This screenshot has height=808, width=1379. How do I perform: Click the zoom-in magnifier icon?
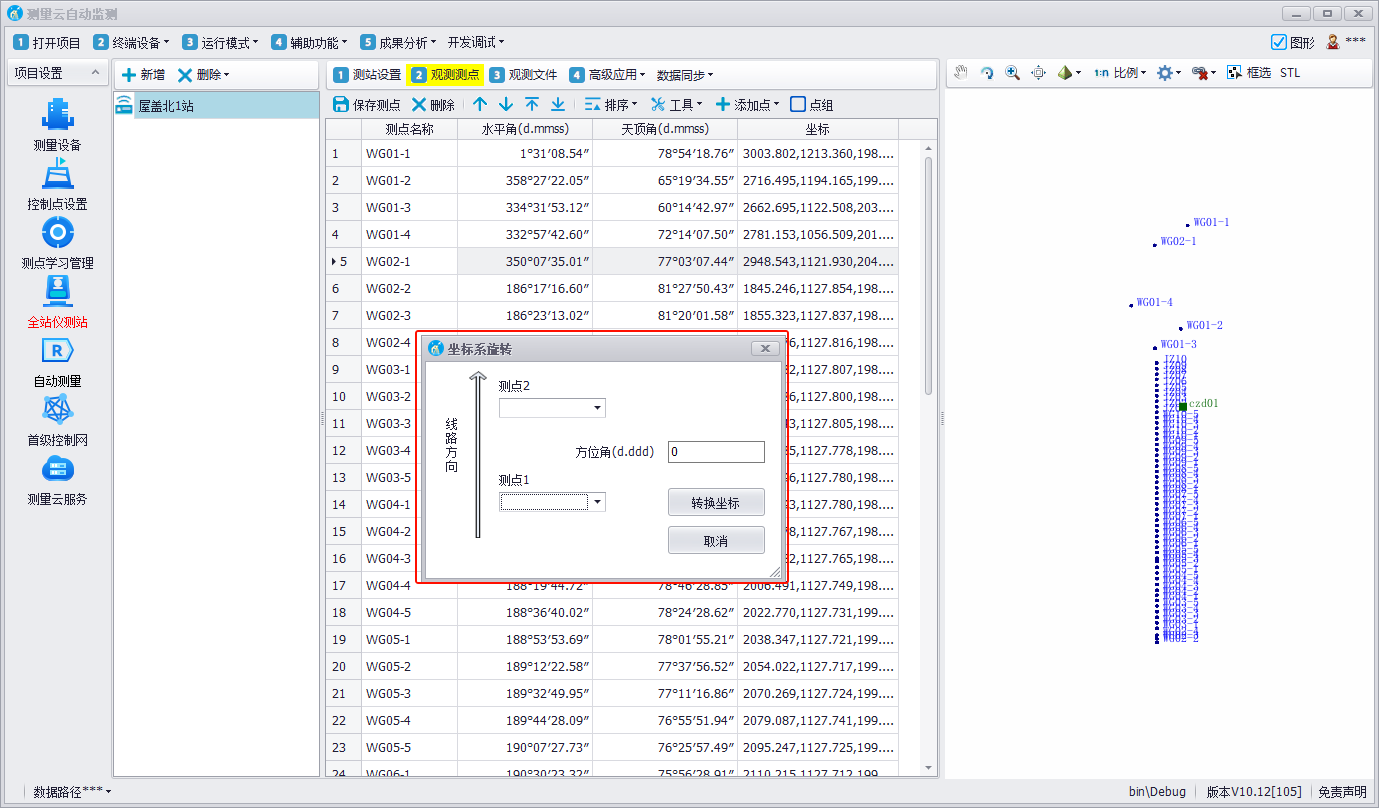pos(1012,73)
